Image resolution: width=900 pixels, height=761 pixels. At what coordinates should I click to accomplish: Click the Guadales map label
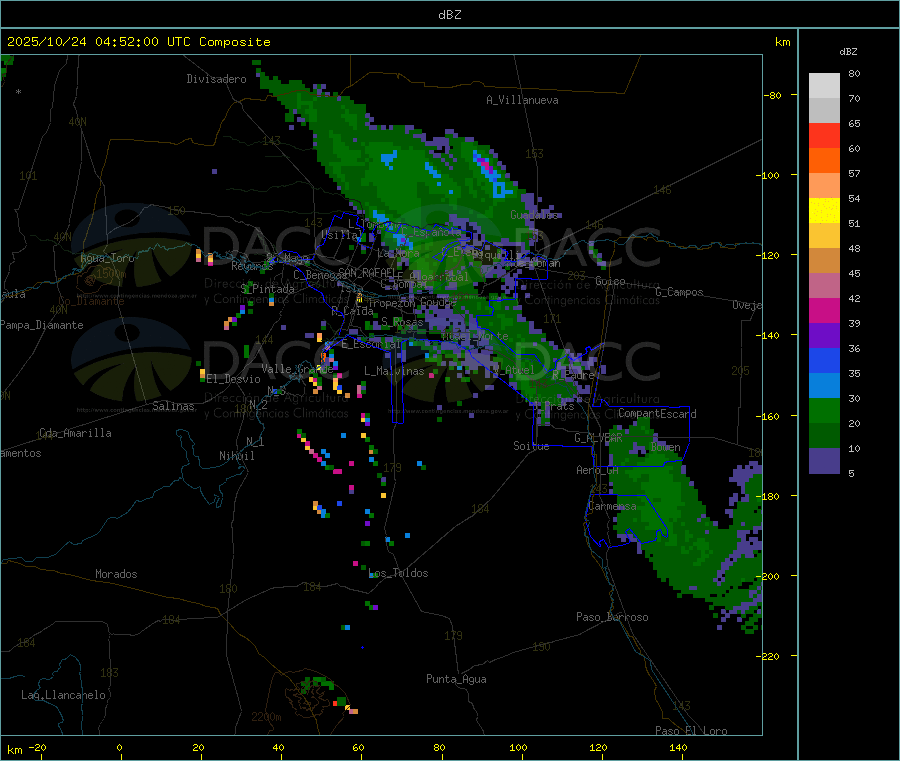coord(534,215)
